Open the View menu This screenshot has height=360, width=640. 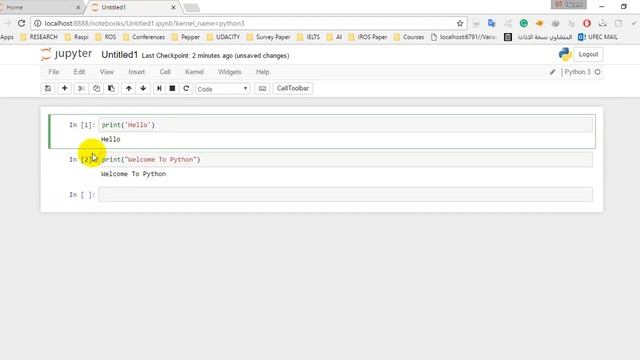(x=107, y=72)
